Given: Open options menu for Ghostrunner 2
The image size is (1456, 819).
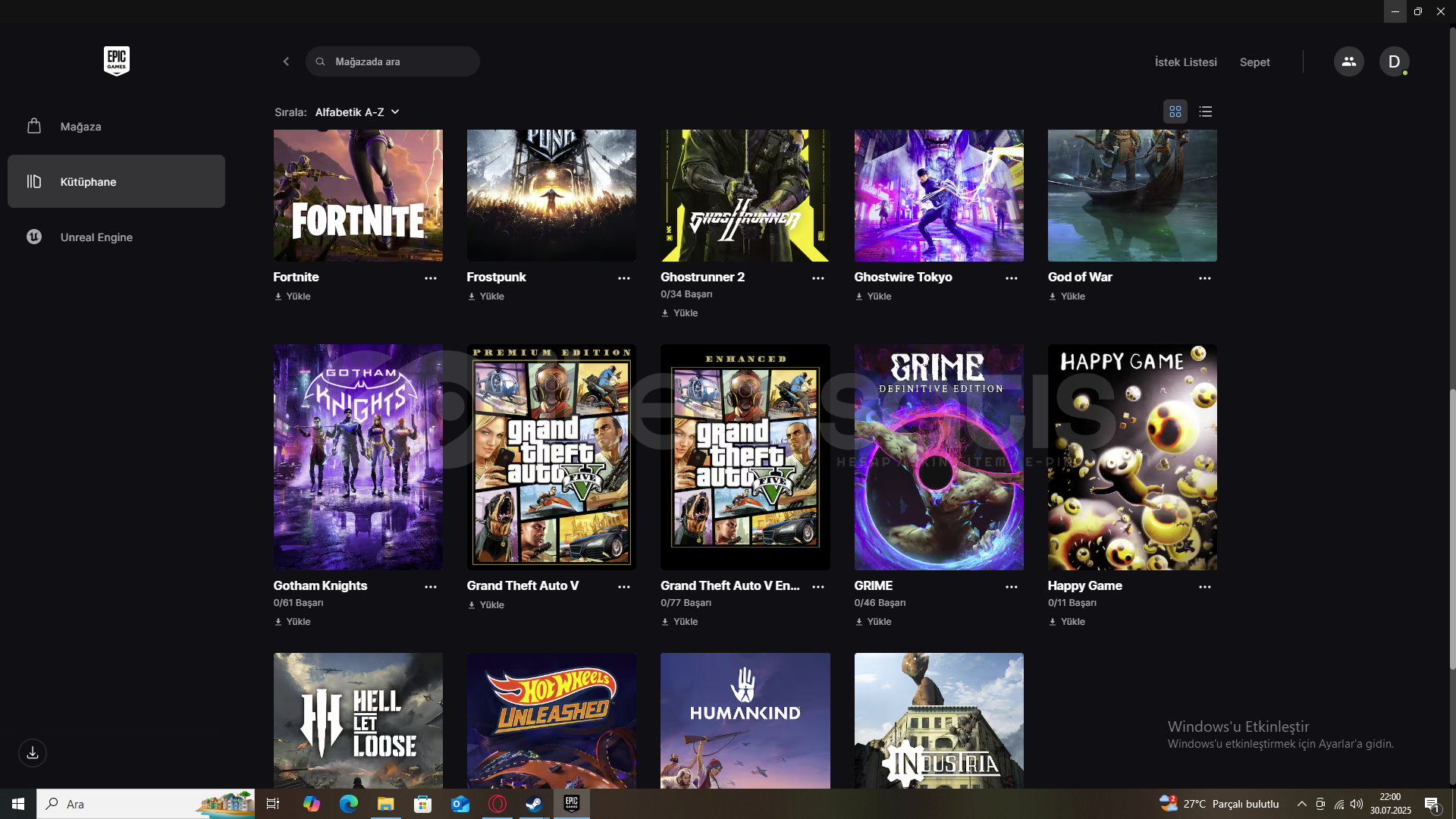Looking at the screenshot, I should (818, 278).
